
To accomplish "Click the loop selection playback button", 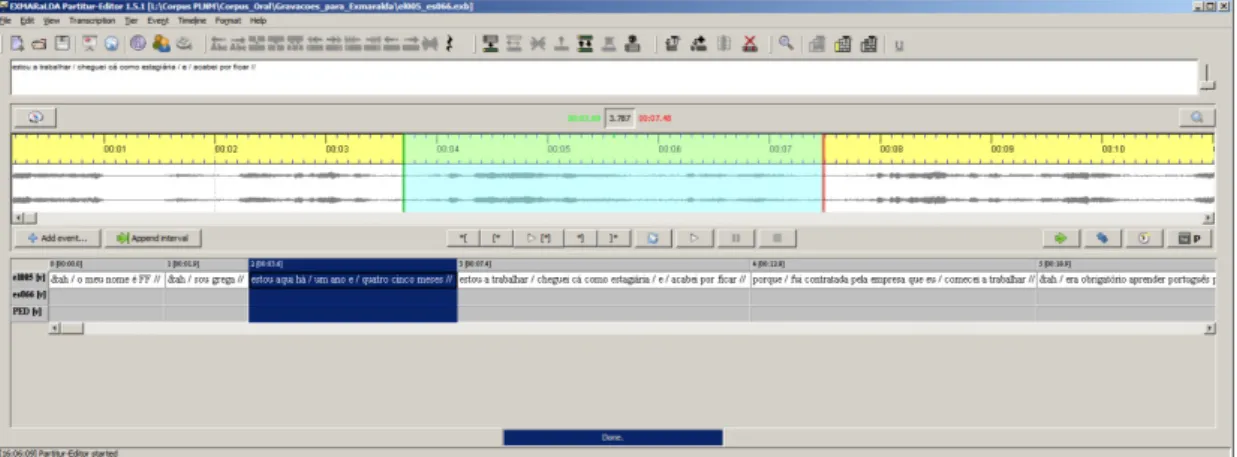I will 652,238.
